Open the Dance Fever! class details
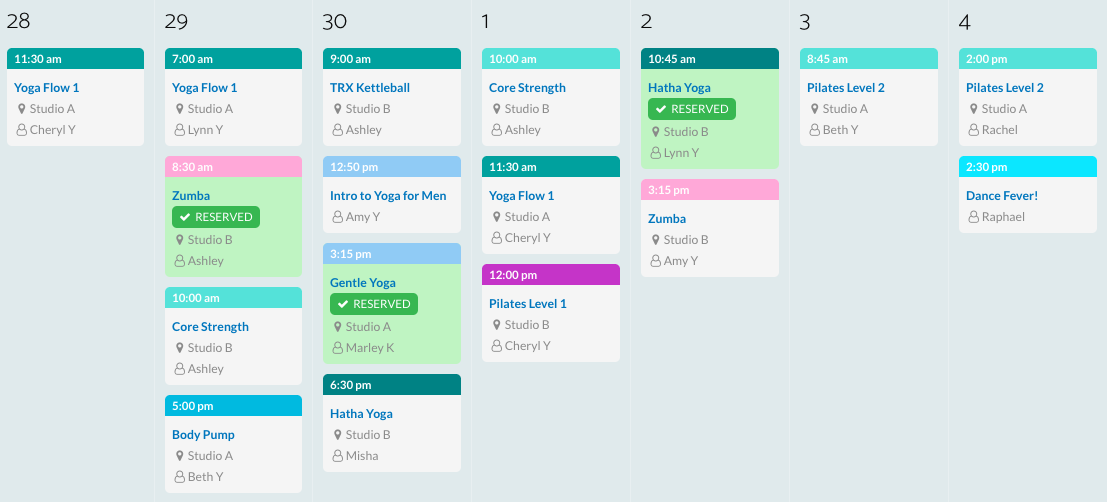 (x=1001, y=196)
